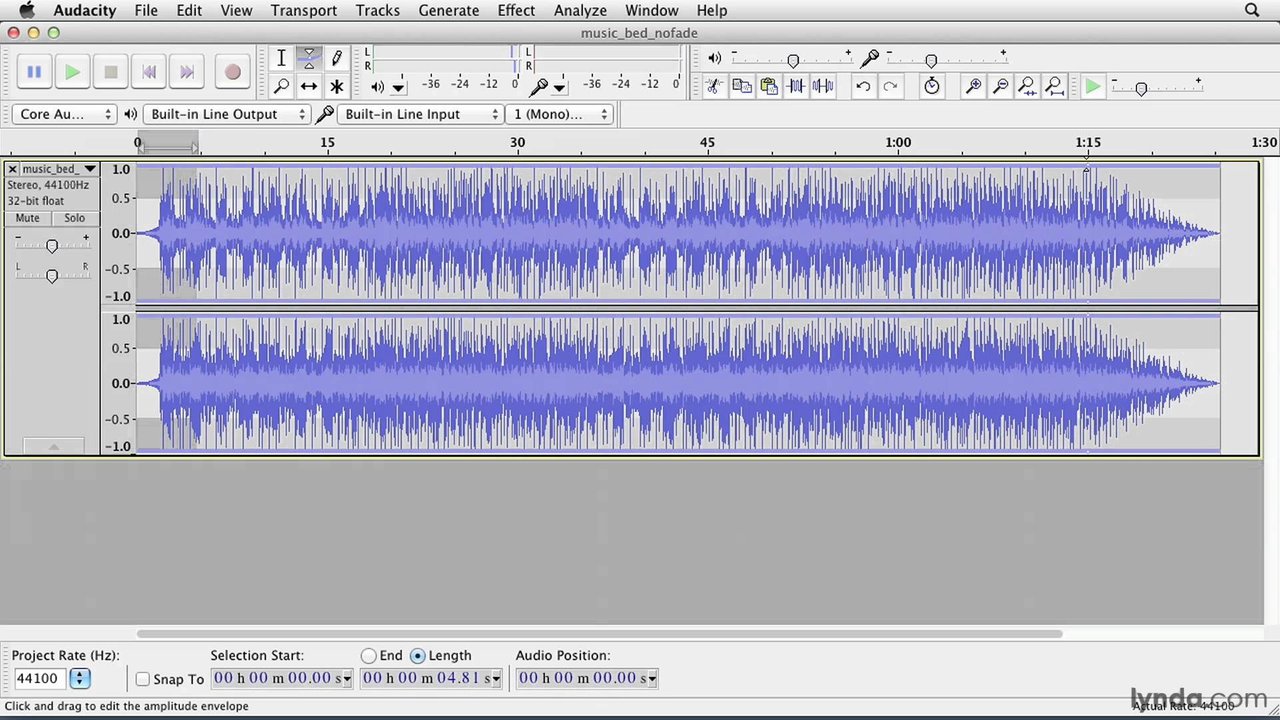Screen dimensions: 1280x720
Task: Start recording with the Record button
Action: 232,72
